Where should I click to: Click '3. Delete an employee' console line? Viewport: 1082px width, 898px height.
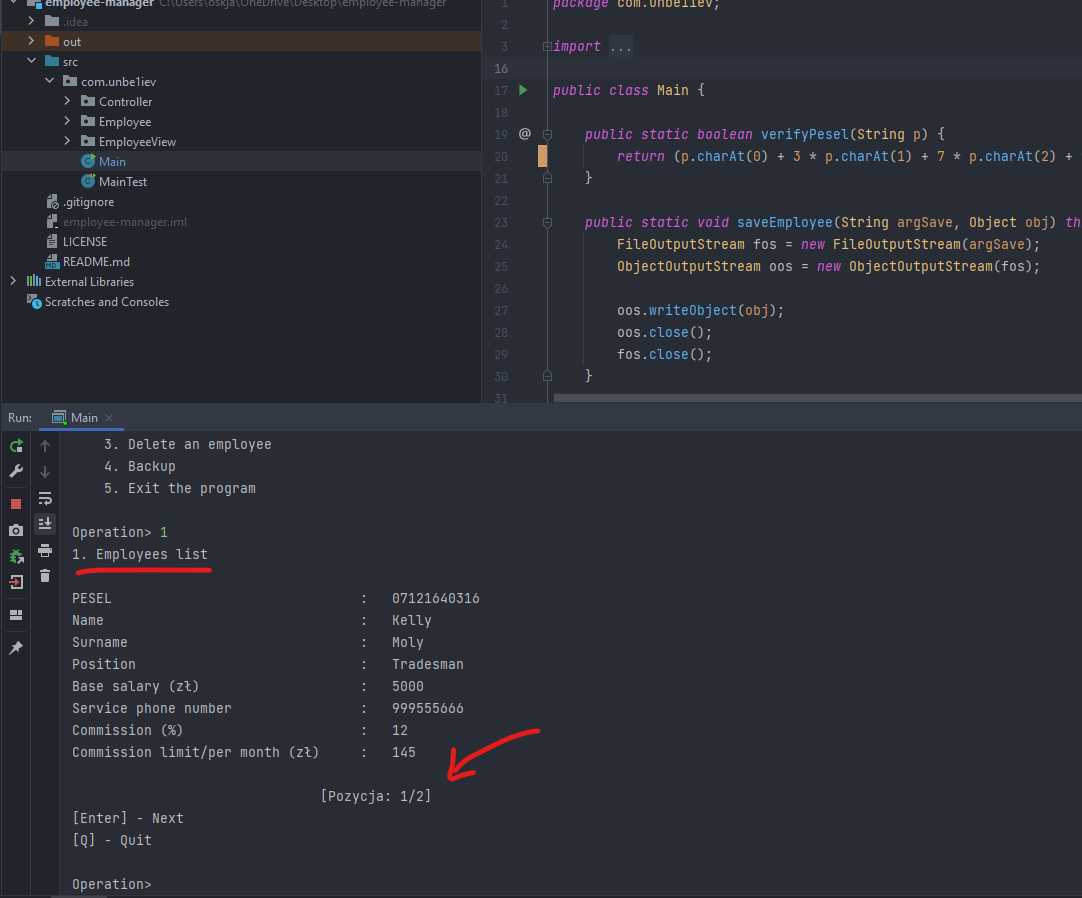point(188,444)
